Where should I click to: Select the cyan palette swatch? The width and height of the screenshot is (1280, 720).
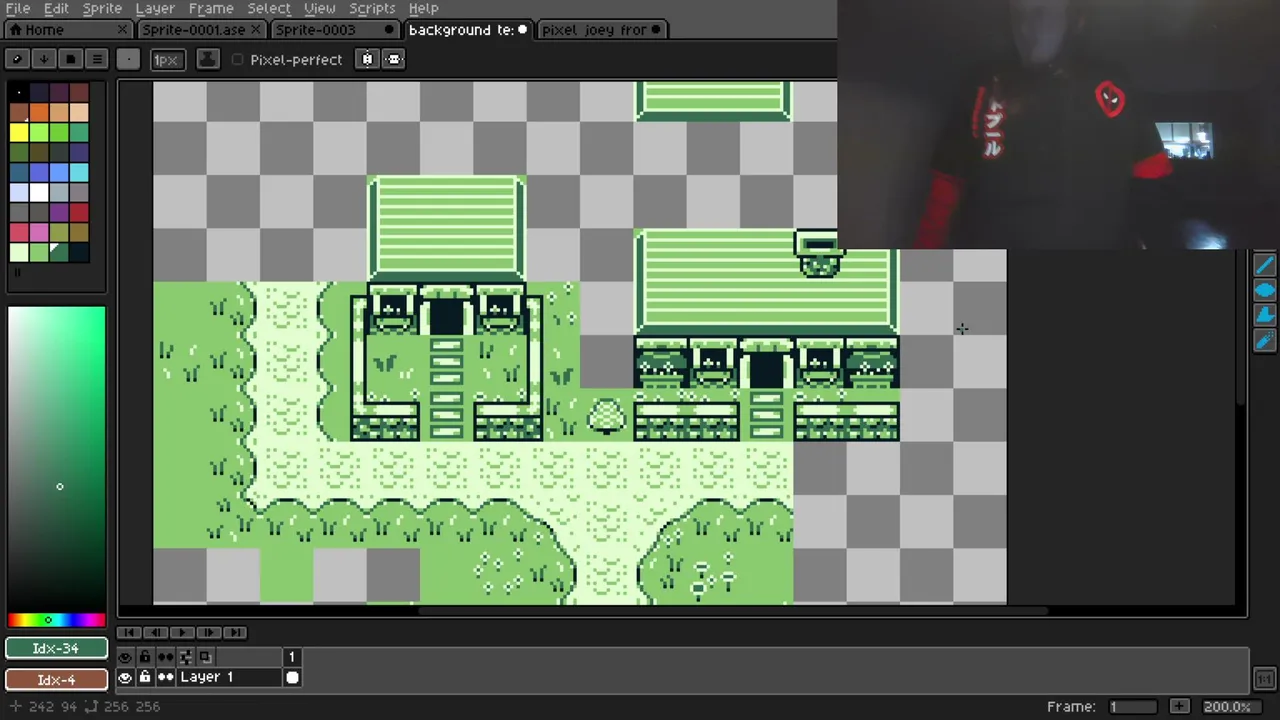(79, 172)
